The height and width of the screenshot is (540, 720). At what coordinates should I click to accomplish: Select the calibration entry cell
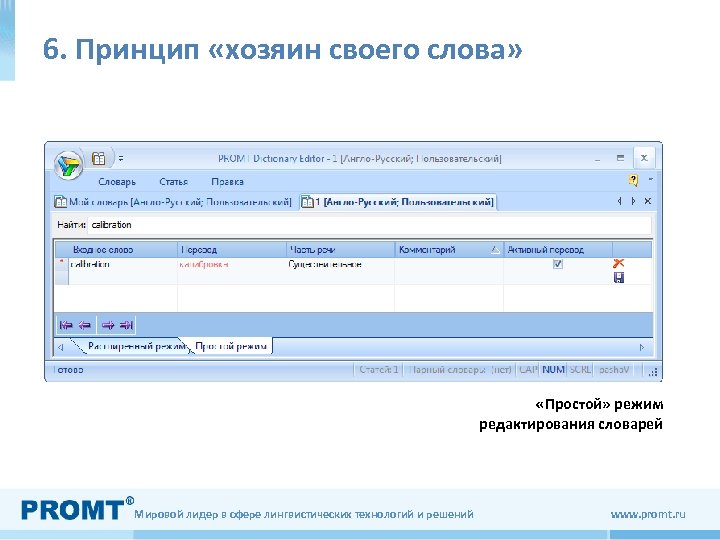[123, 264]
